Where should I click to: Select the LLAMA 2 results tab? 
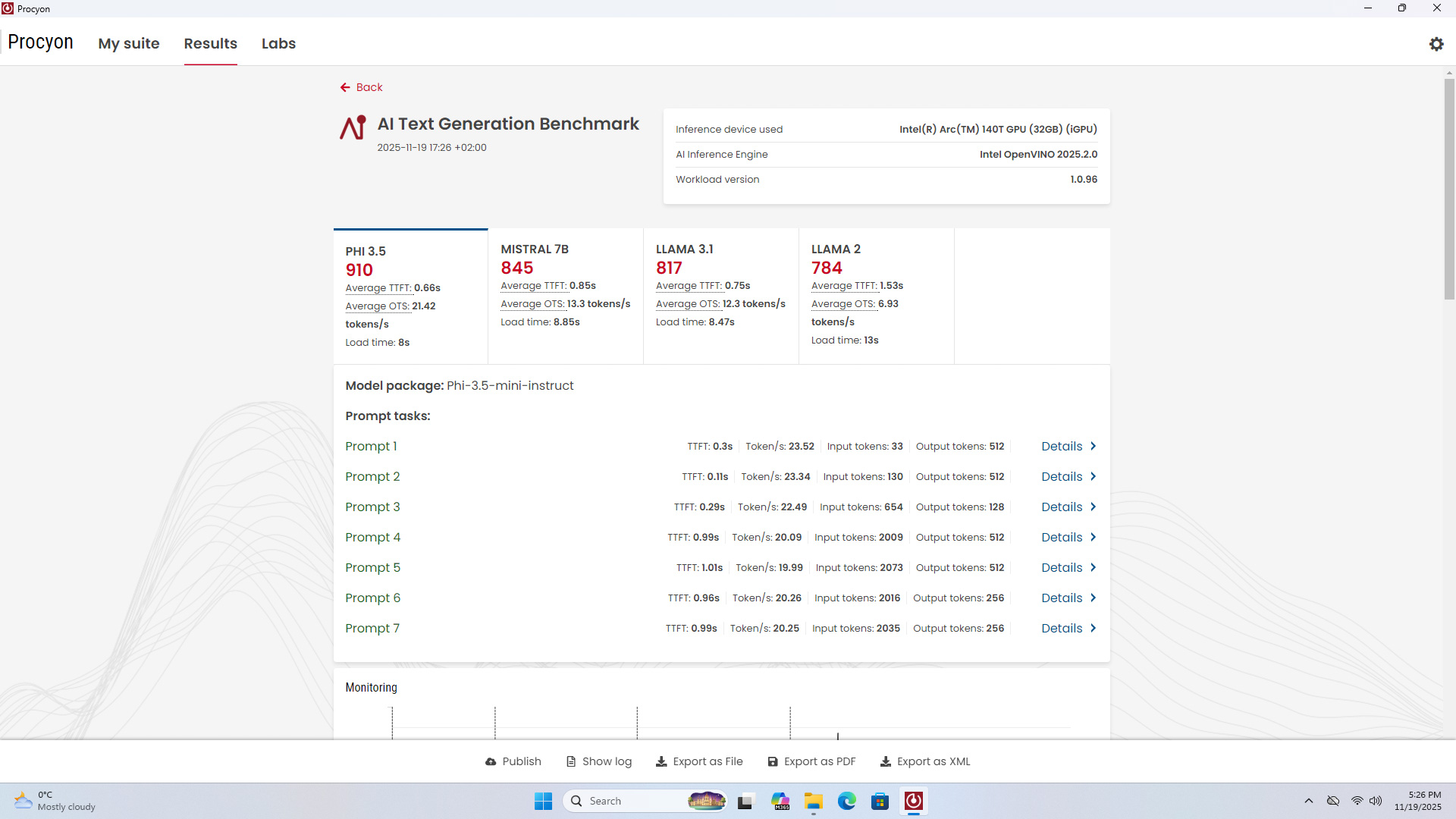[877, 297]
